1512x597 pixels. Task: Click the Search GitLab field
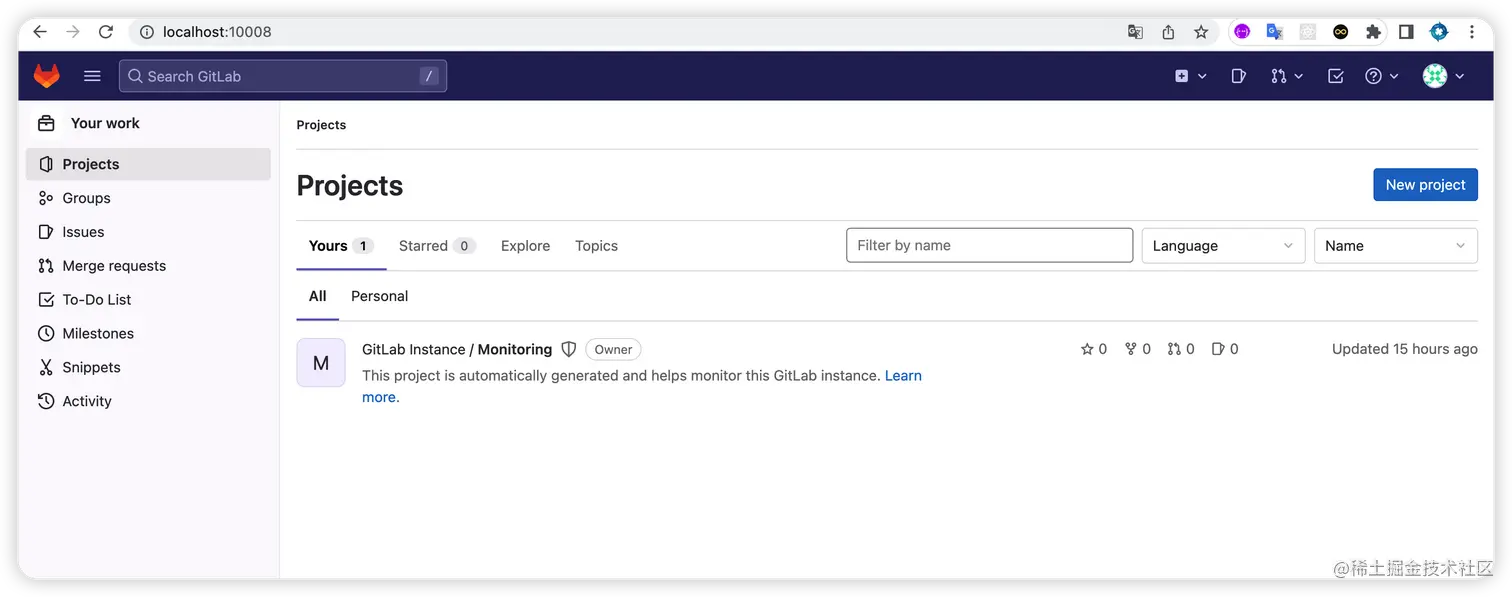283,76
